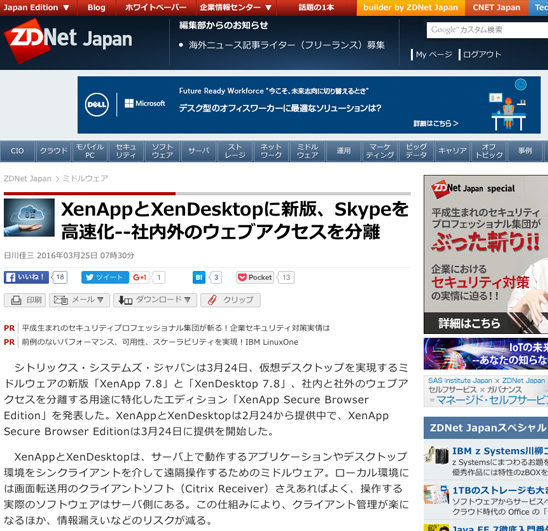Select the ネットワーク category tab
Image resolution: width=548 pixels, height=531 pixels.
[x=271, y=151]
